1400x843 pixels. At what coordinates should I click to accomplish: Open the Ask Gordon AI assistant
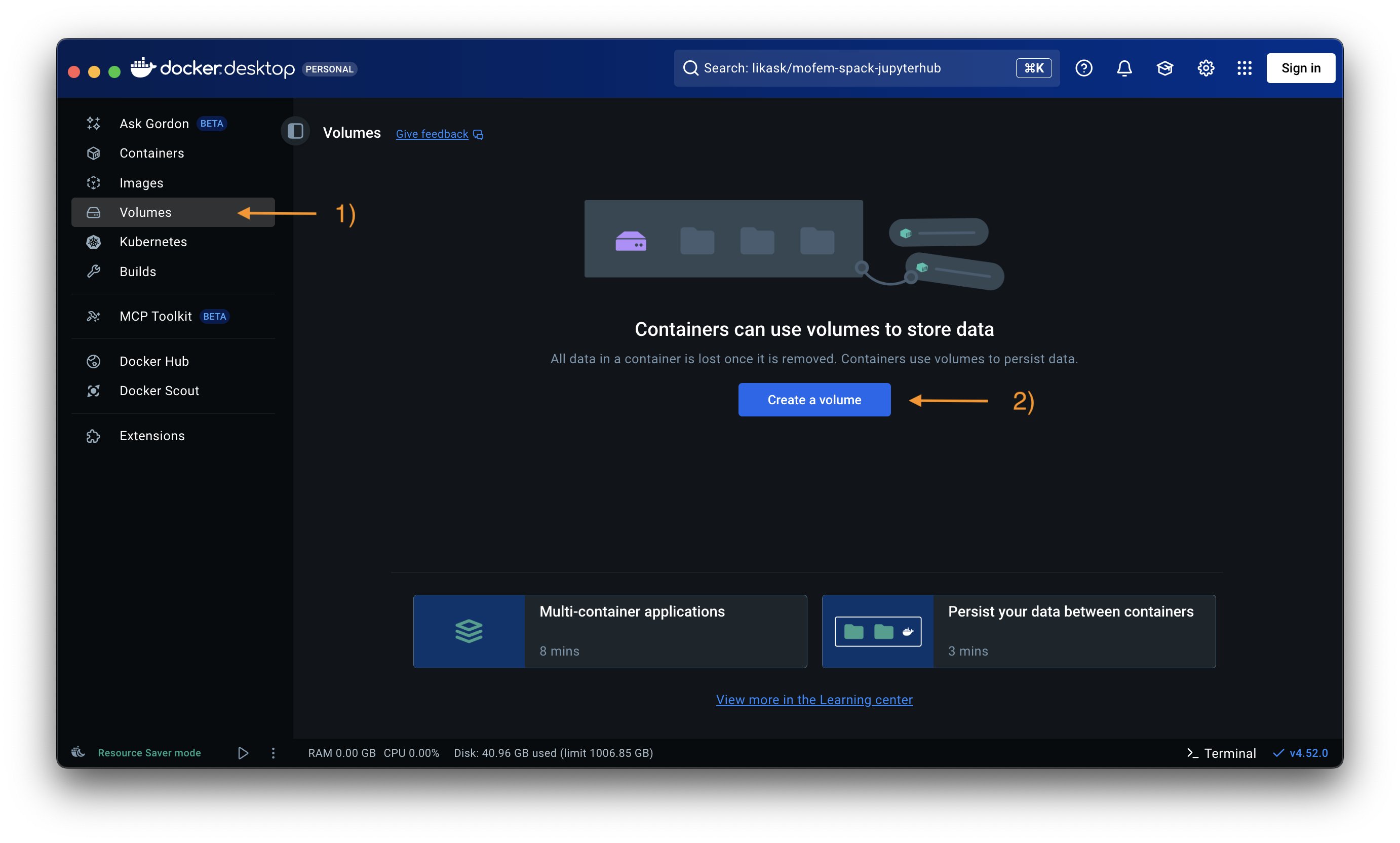154,123
